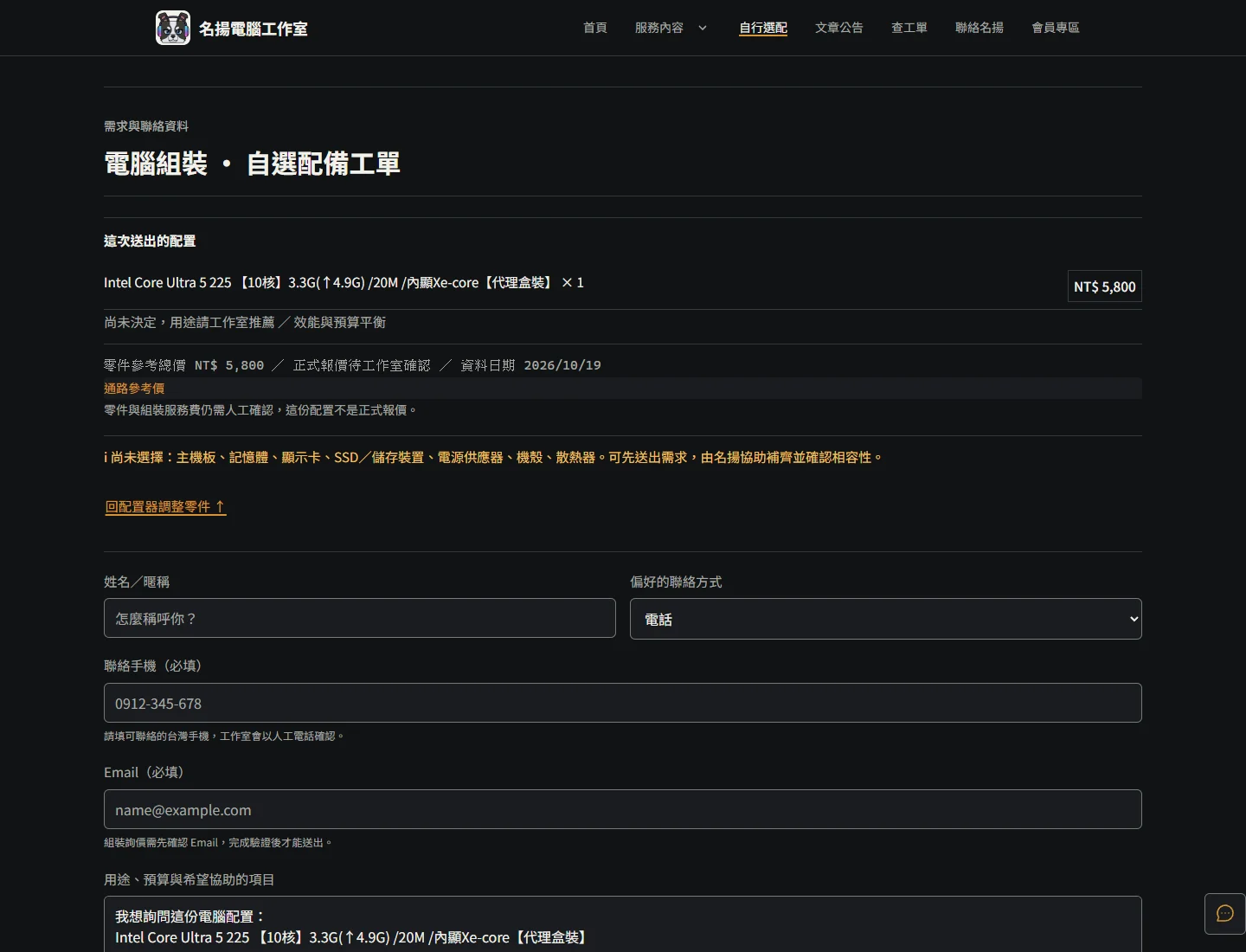Click the 零件與組裝服務費仍需人工確認 note
Screen dimensions: 1246x952
pos(260,409)
